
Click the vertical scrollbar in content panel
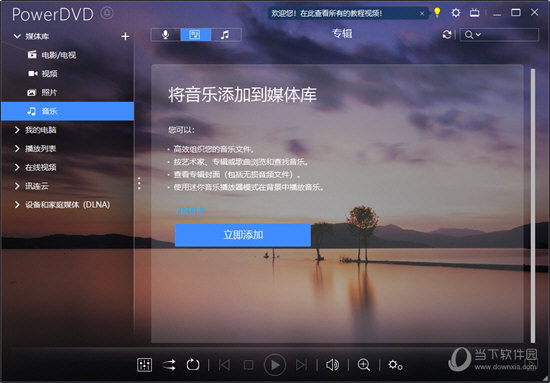pos(533,205)
